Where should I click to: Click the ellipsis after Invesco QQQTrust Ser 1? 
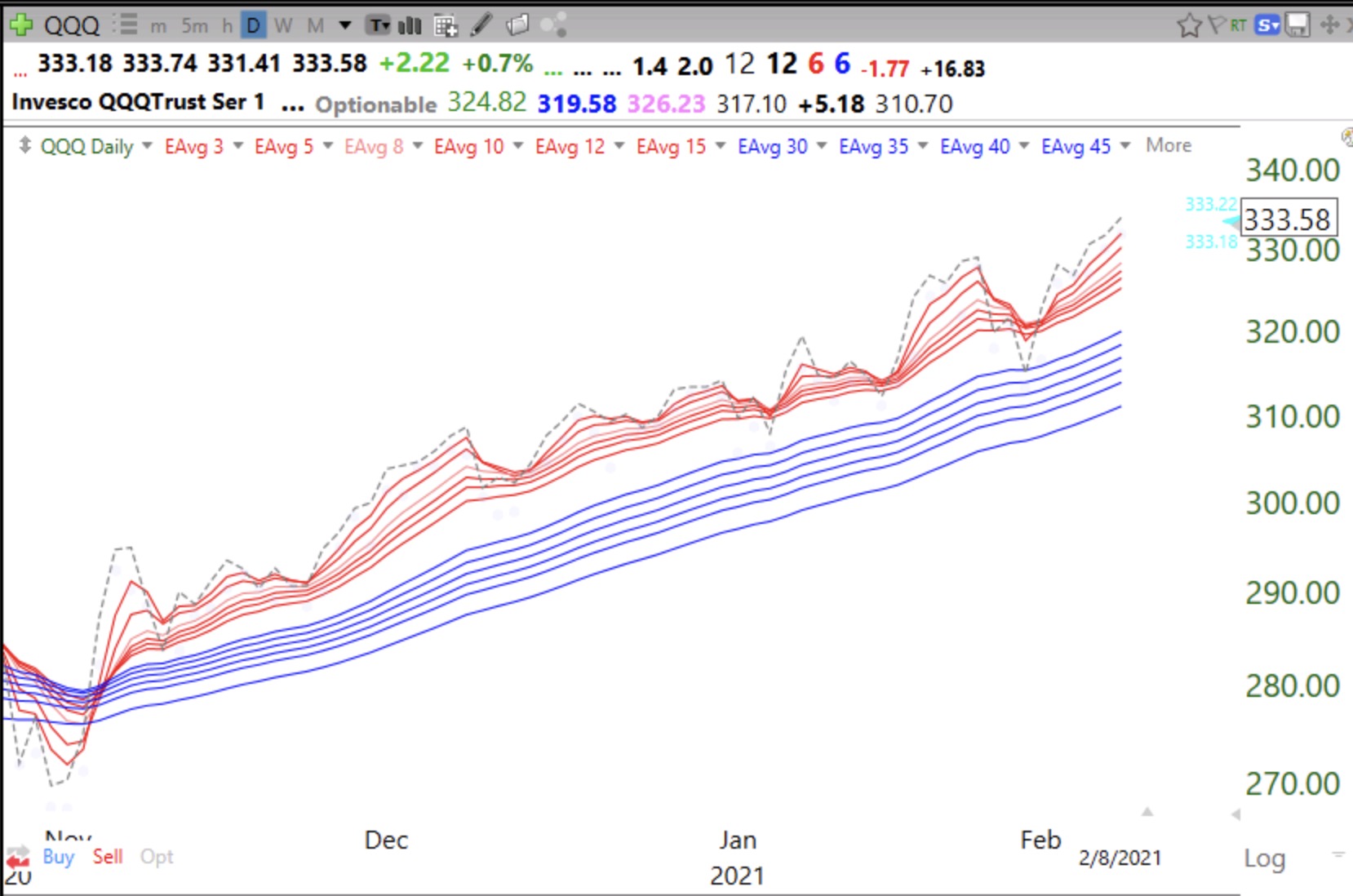pyautogui.click(x=293, y=107)
